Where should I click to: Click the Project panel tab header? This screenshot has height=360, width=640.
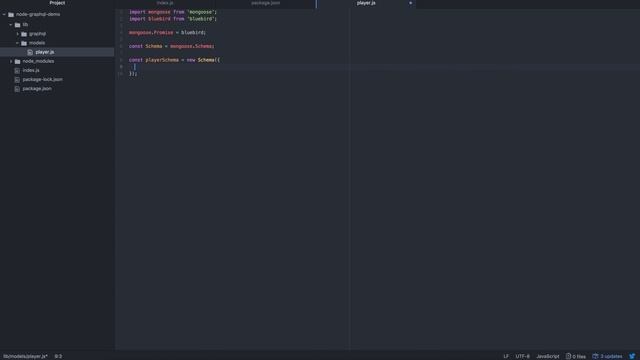[57, 3]
